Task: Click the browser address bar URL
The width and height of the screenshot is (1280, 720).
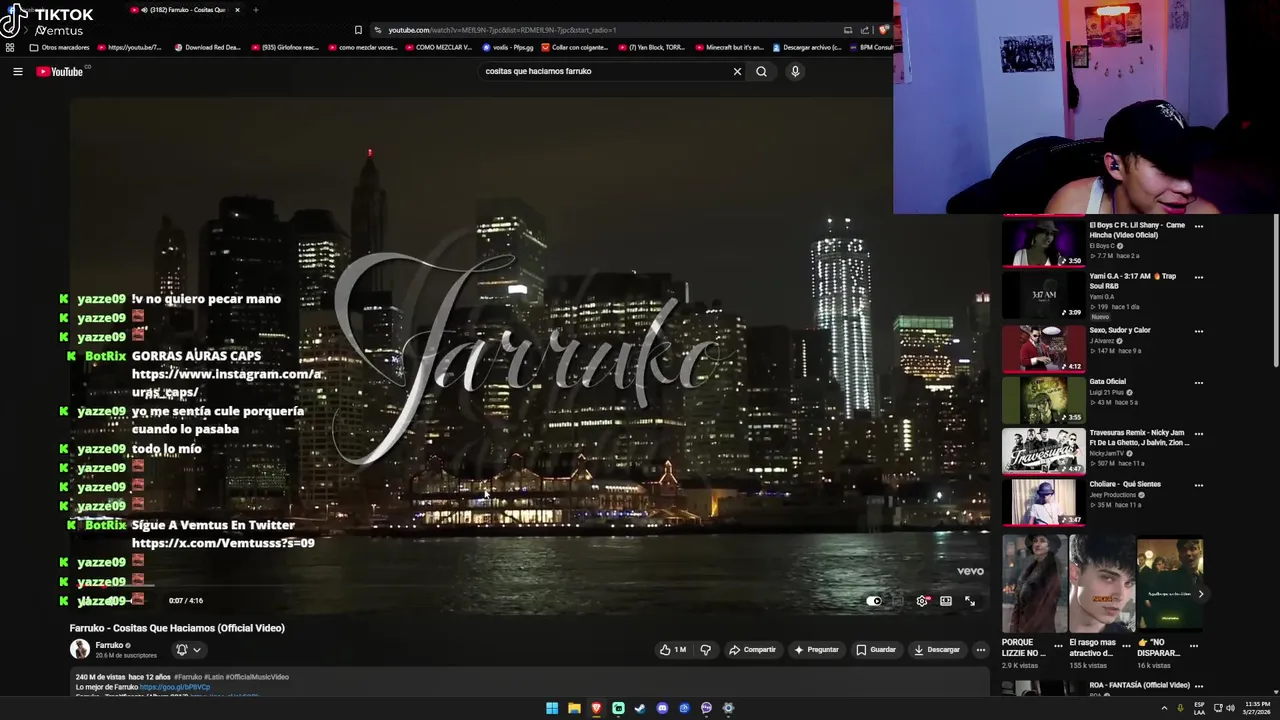Action: 502,30
